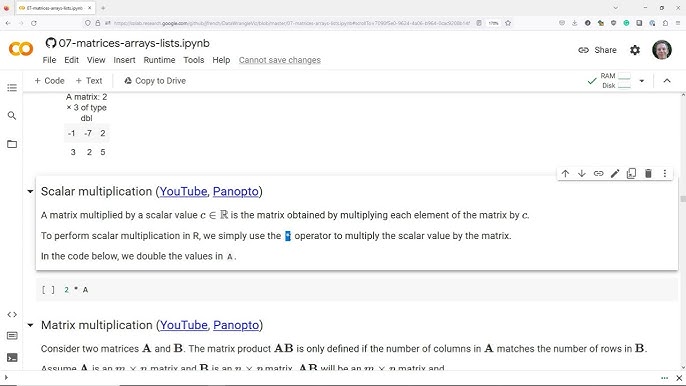Collapse the Scalar multiplication section
686x386 pixels.
pos(30,191)
